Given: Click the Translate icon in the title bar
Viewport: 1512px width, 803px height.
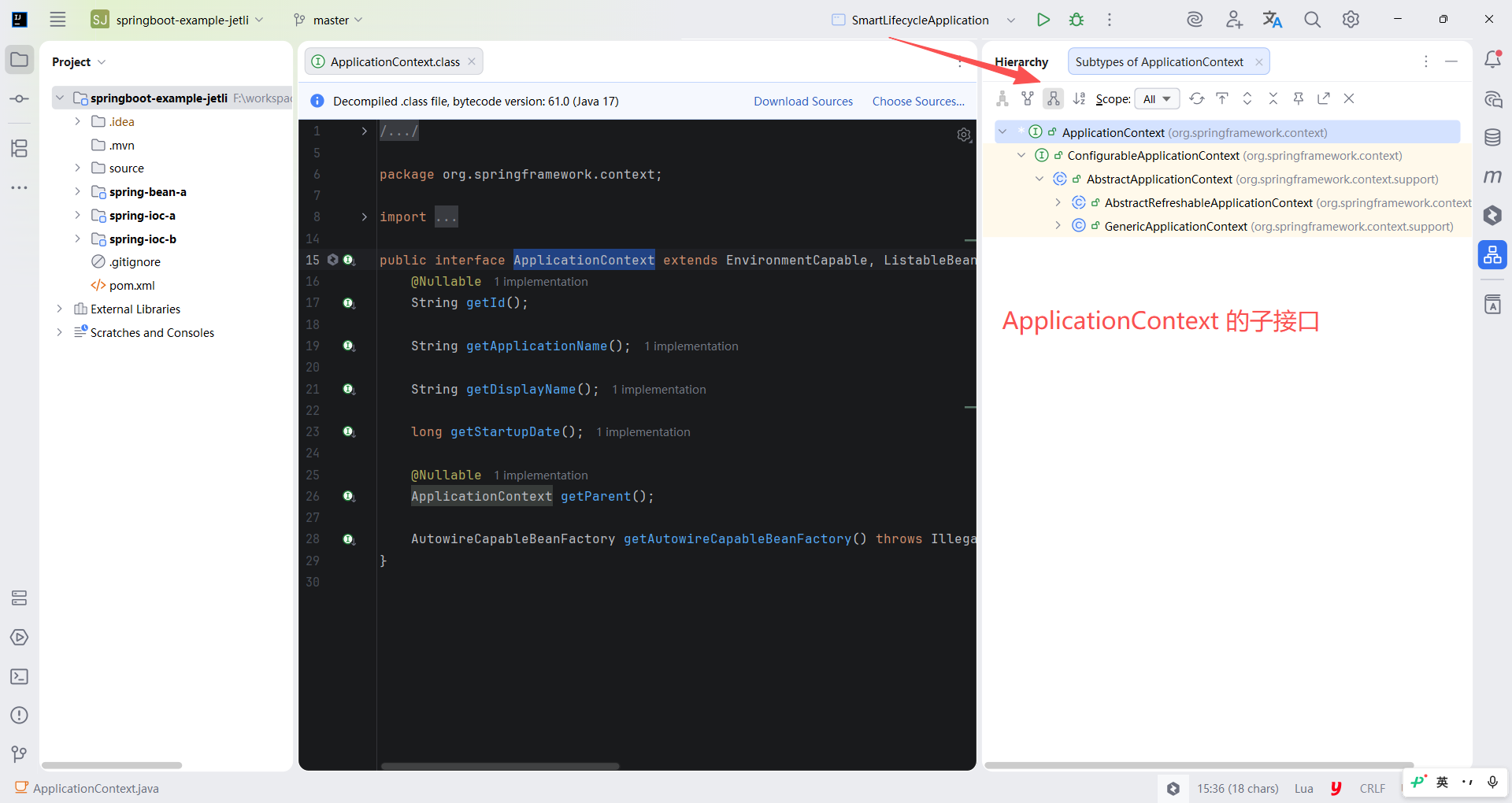Looking at the screenshot, I should coord(1273,20).
